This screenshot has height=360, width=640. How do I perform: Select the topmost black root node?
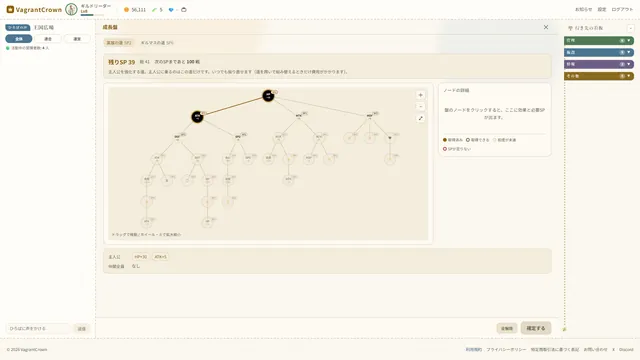click(268, 96)
